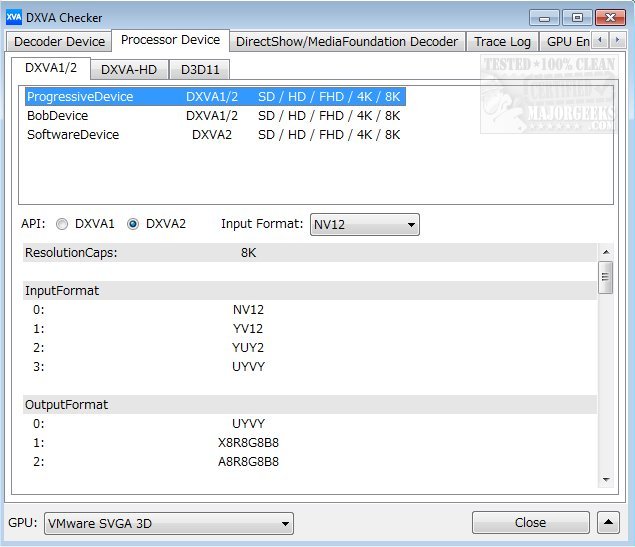
Task: Click the ResolutionCaps 8K row
Action: point(310,253)
